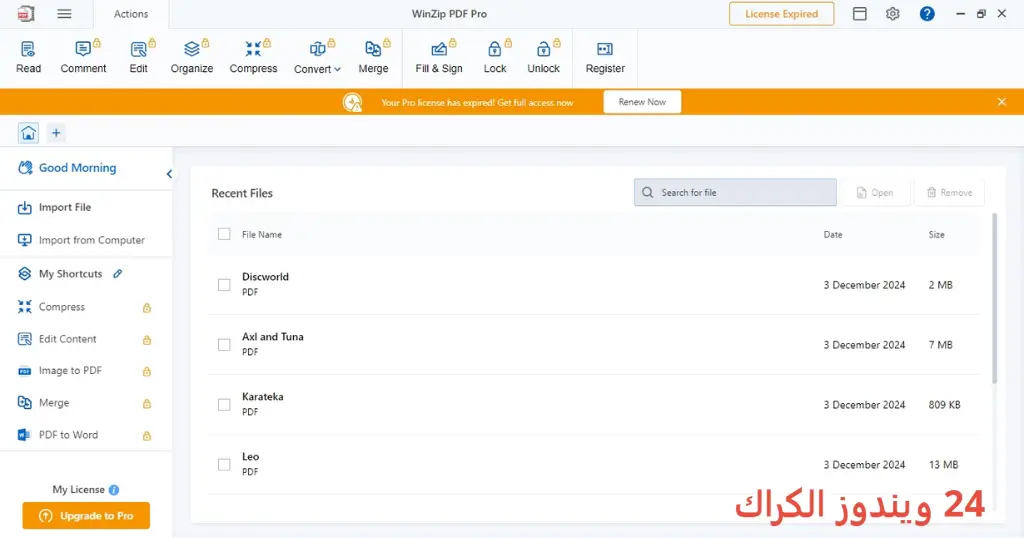Image resolution: width=1024 pixels, height=538 pixels.
Task: Check the Karateka file checkbox
Action: point(224,405)
